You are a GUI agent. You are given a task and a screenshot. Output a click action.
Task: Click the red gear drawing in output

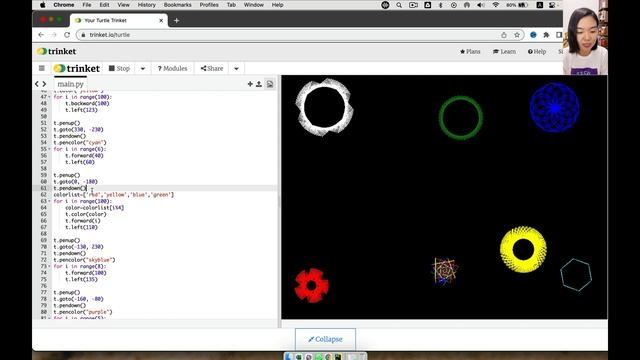click(311, 285)
